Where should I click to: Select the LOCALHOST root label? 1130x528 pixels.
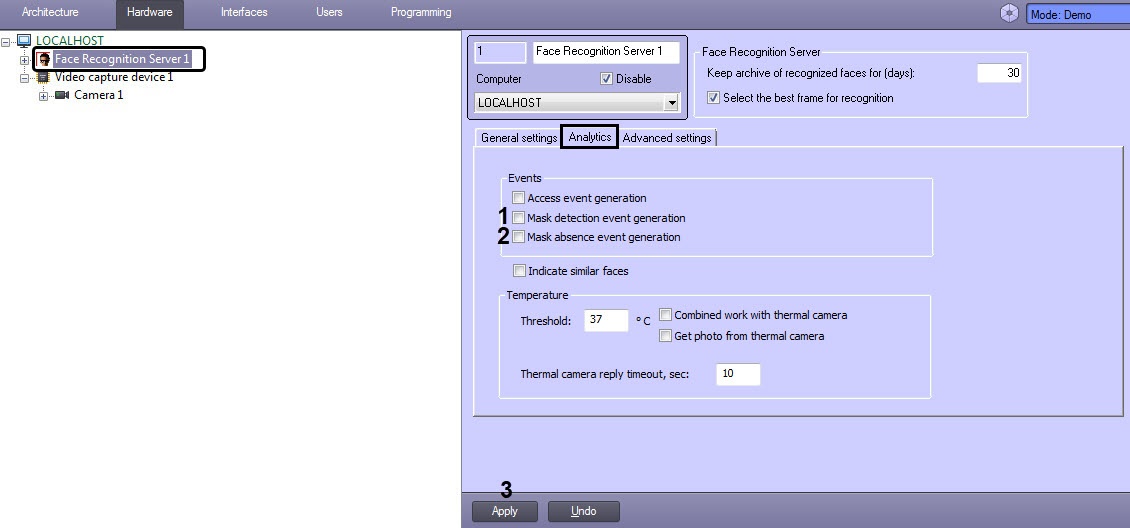(x=70, y=41)
